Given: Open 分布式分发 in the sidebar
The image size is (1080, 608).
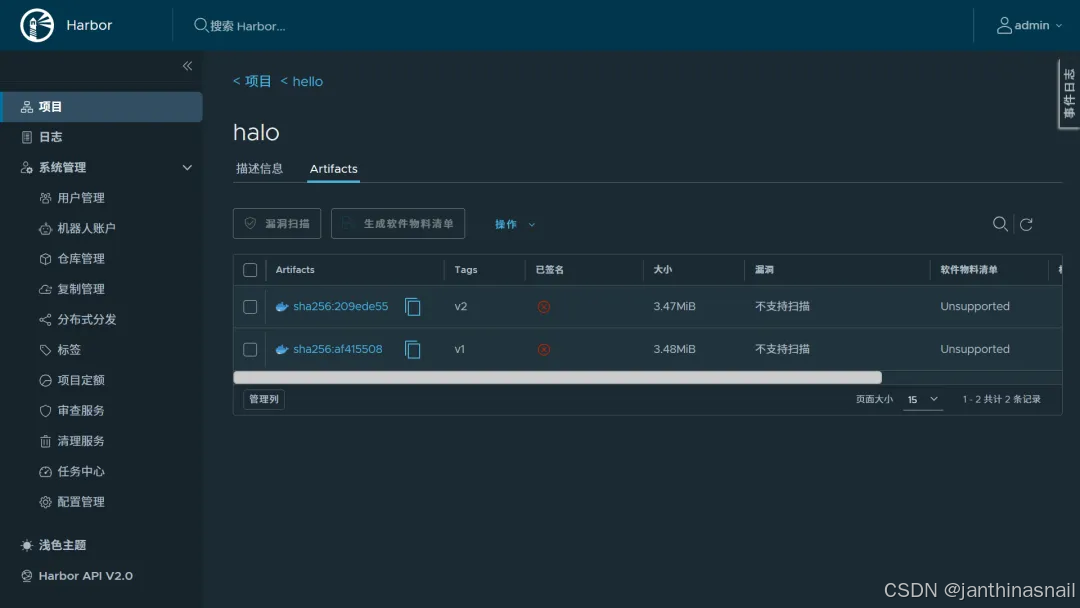Looking at the screenshot, I should point(86,319).
